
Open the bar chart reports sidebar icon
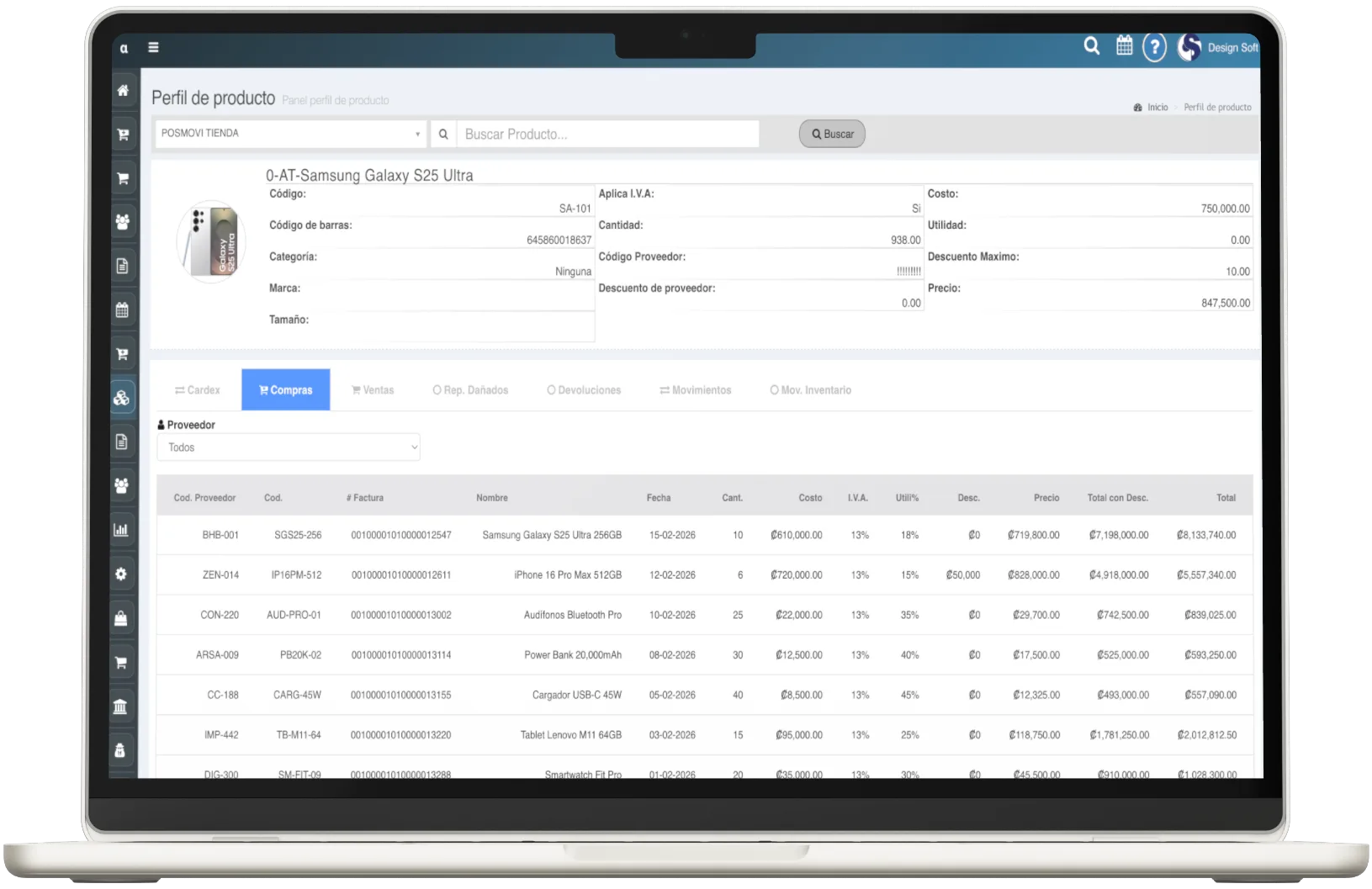tap(121, 530)
